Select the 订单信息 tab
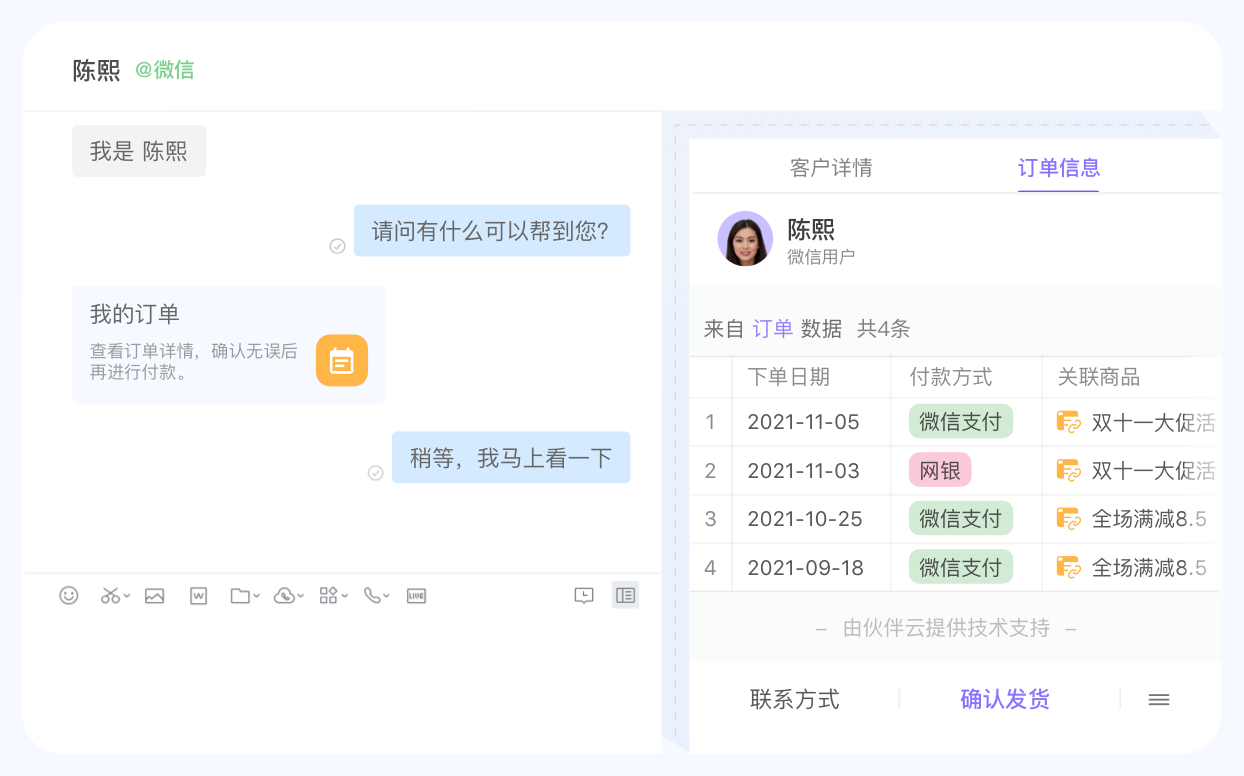Screen dimensions: 1244x776 click(1058, 168)
